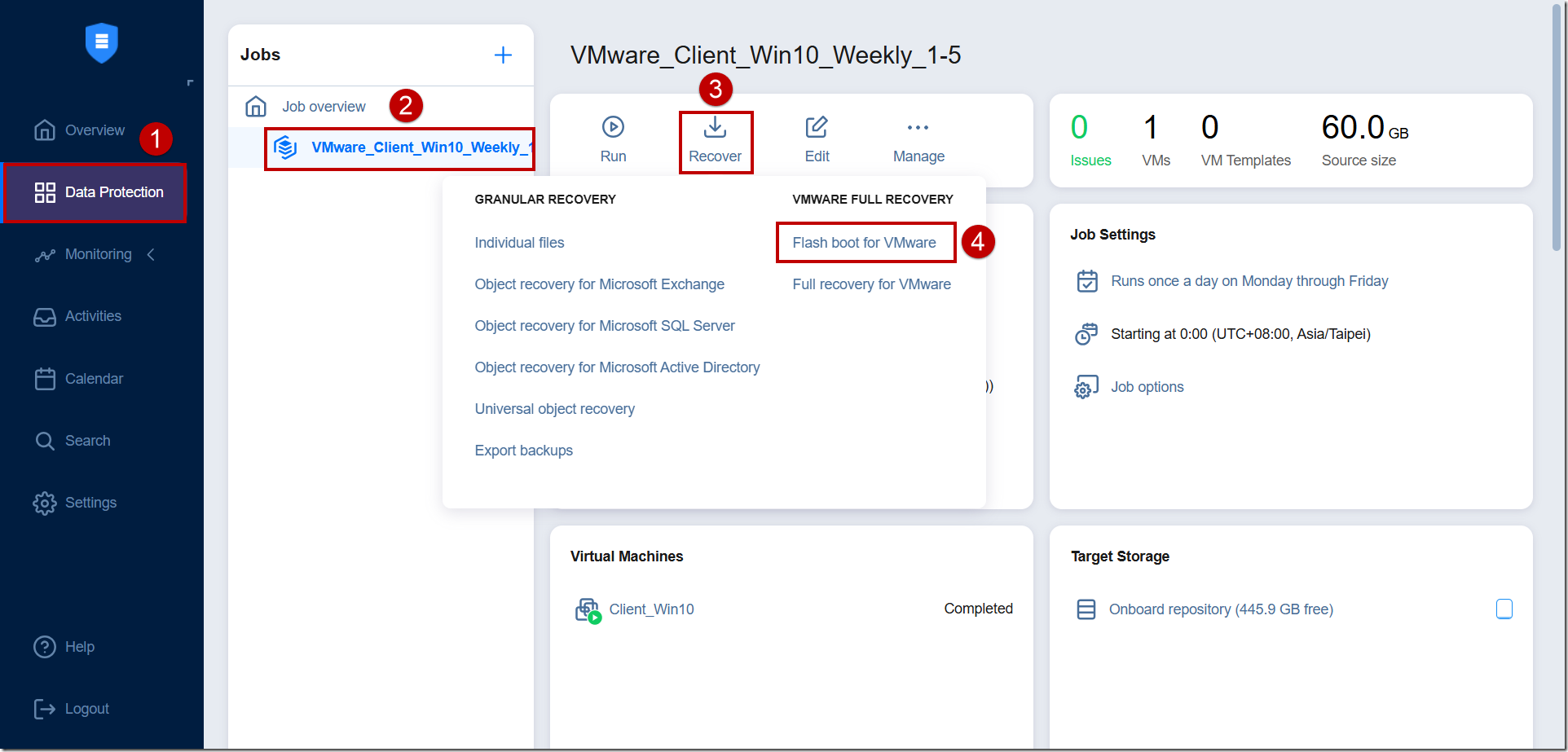Click the NAKIVO shield logo
Screen dimensions: 1568x752
click(102, 42)
